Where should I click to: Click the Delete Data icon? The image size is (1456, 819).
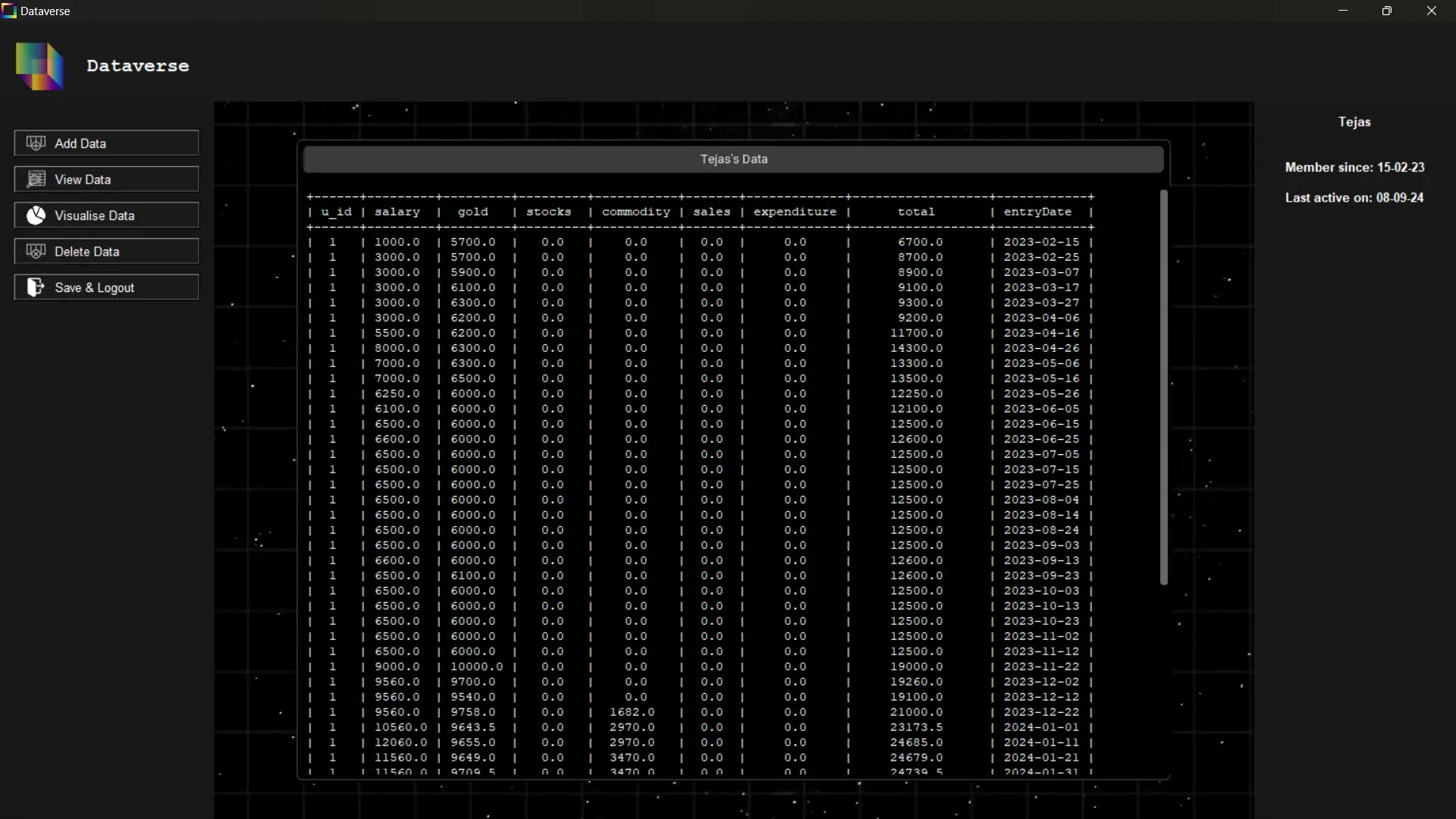pos(36,252)
